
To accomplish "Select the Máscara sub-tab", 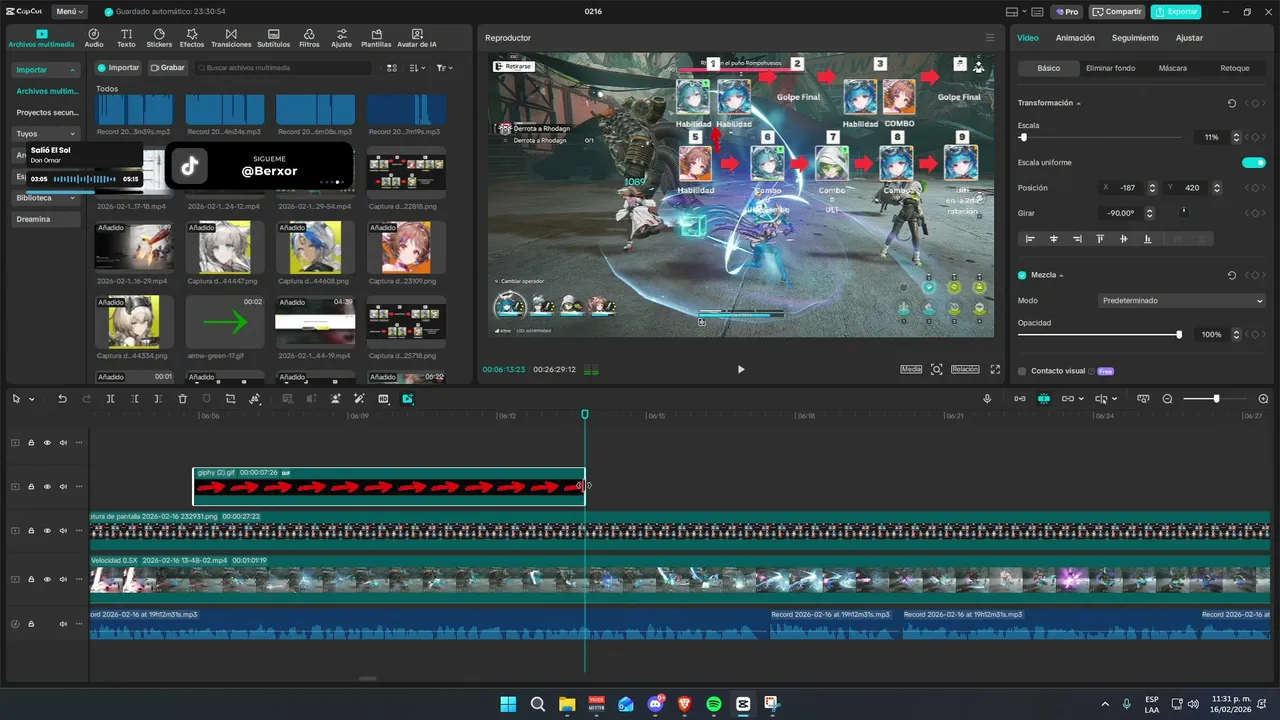I will point(1173,68).
